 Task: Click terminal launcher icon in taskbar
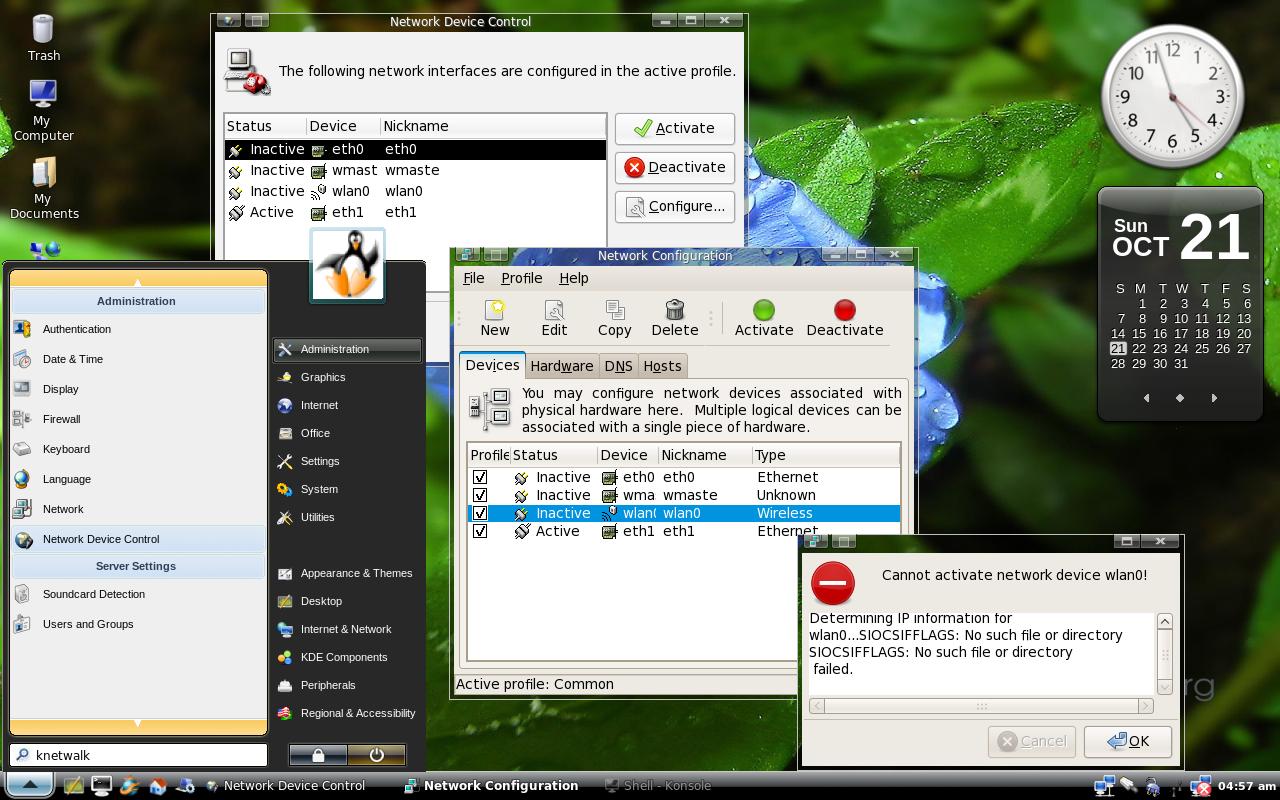[101, 786]
